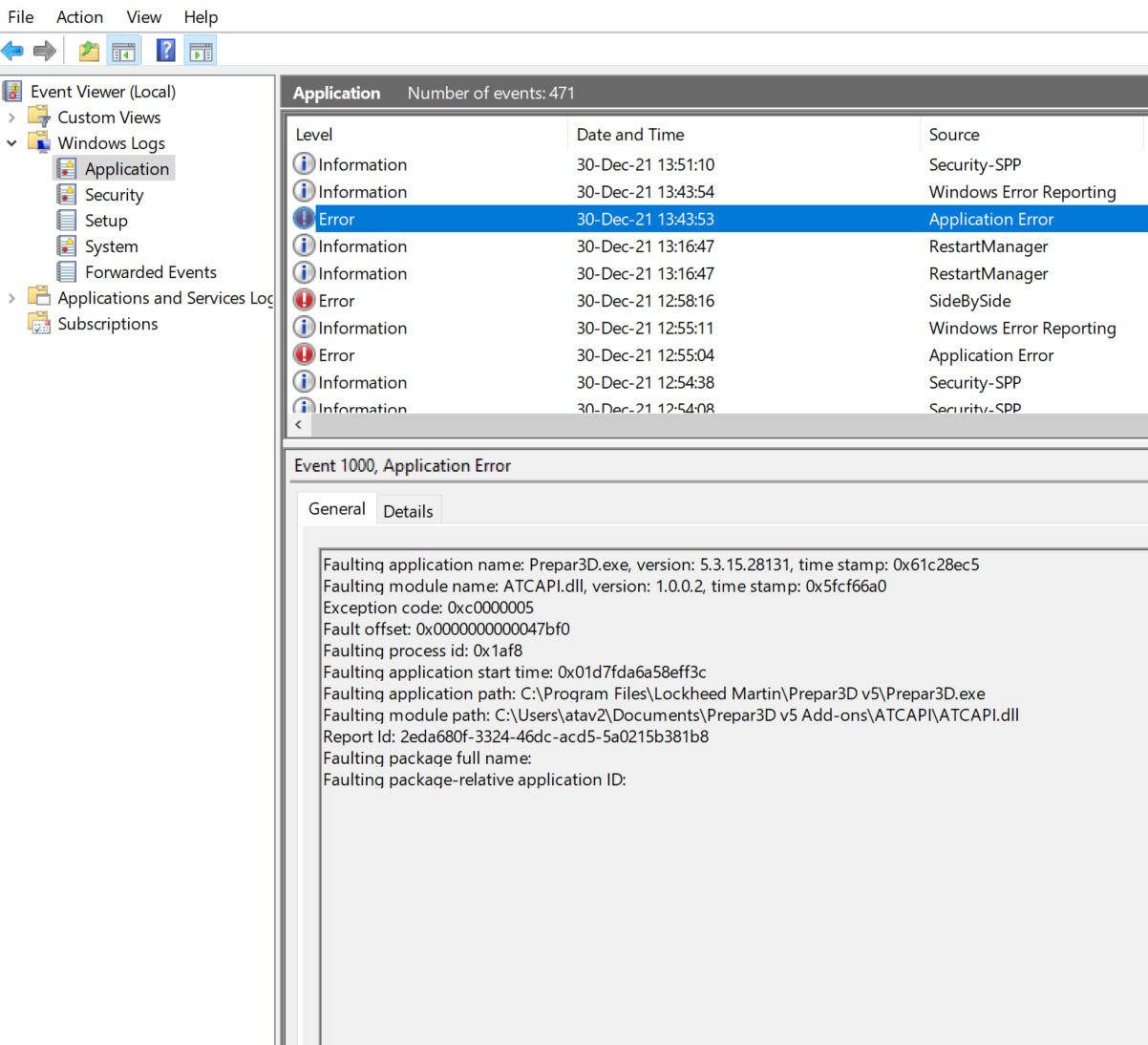
Task: Select the Subscriptions tree item
Action: pyautogui.click(x=107, y=324)
